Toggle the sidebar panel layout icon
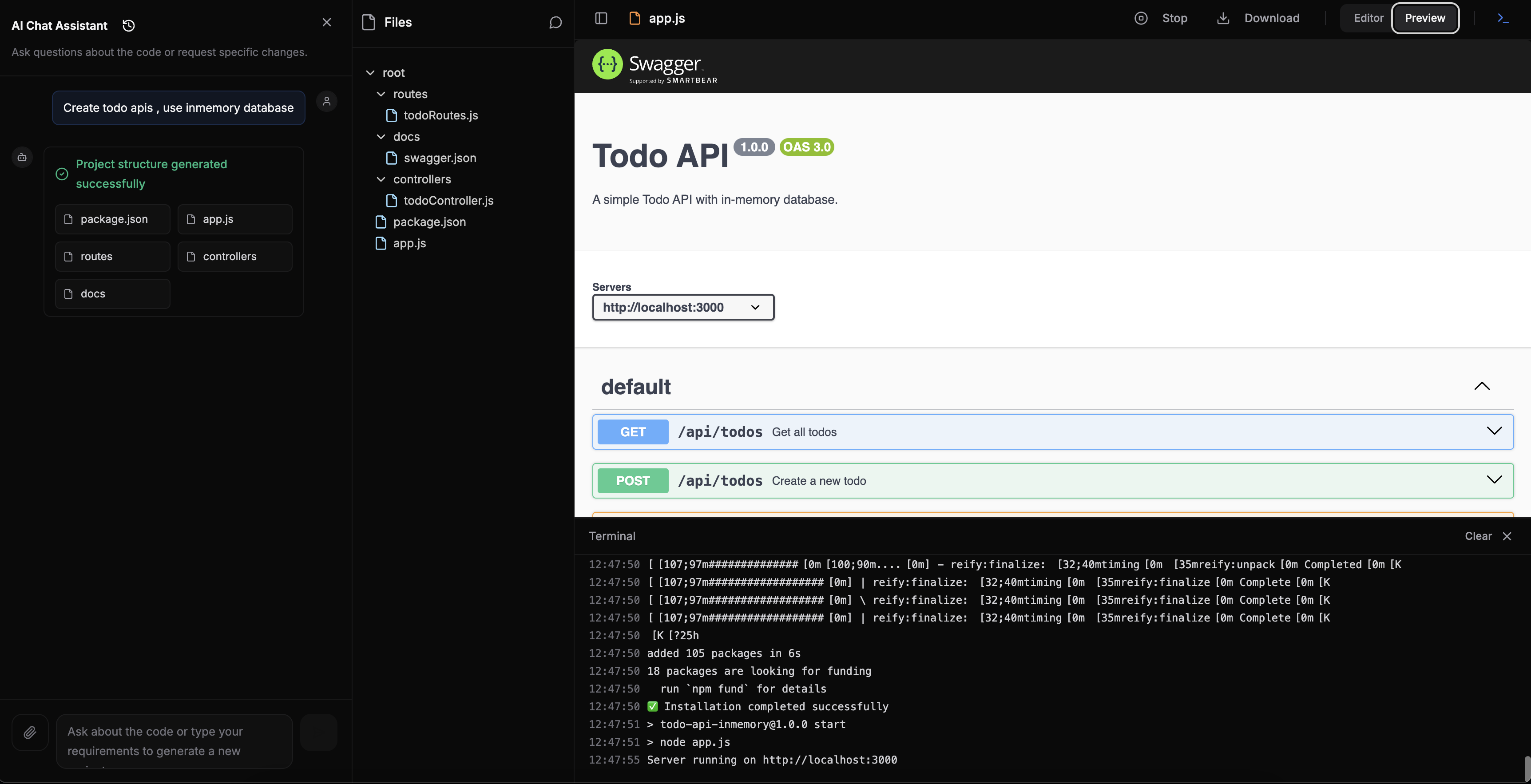The image size is (1531, 784). pos(601,19)
